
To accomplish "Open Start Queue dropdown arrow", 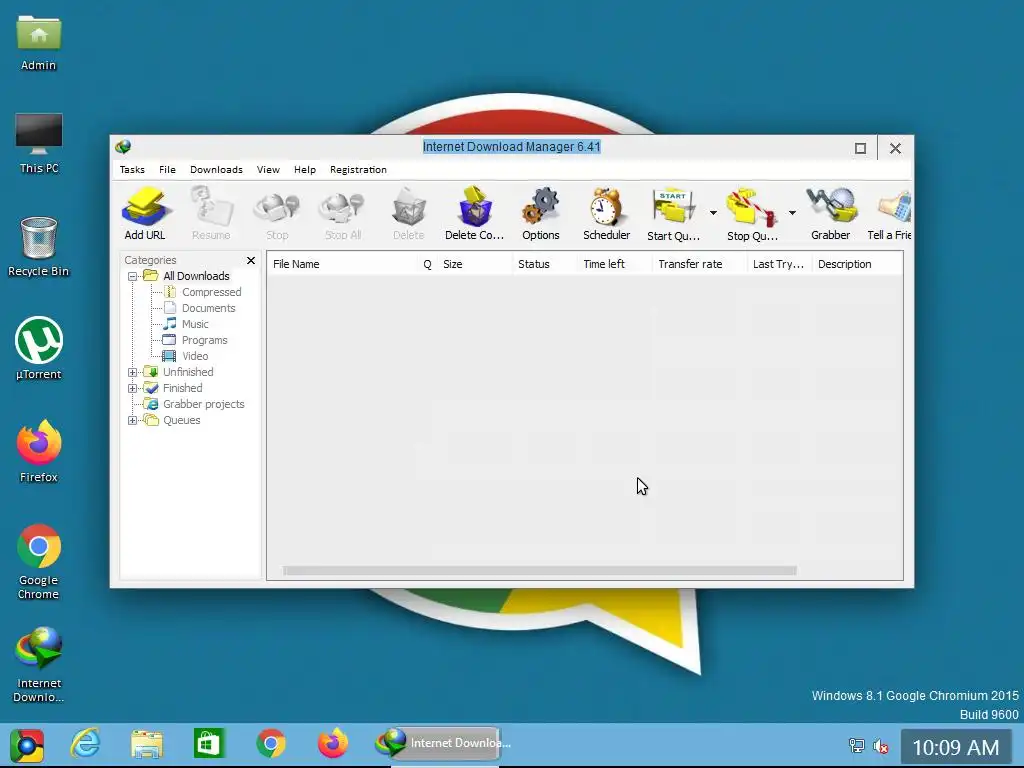I will 713,213.
